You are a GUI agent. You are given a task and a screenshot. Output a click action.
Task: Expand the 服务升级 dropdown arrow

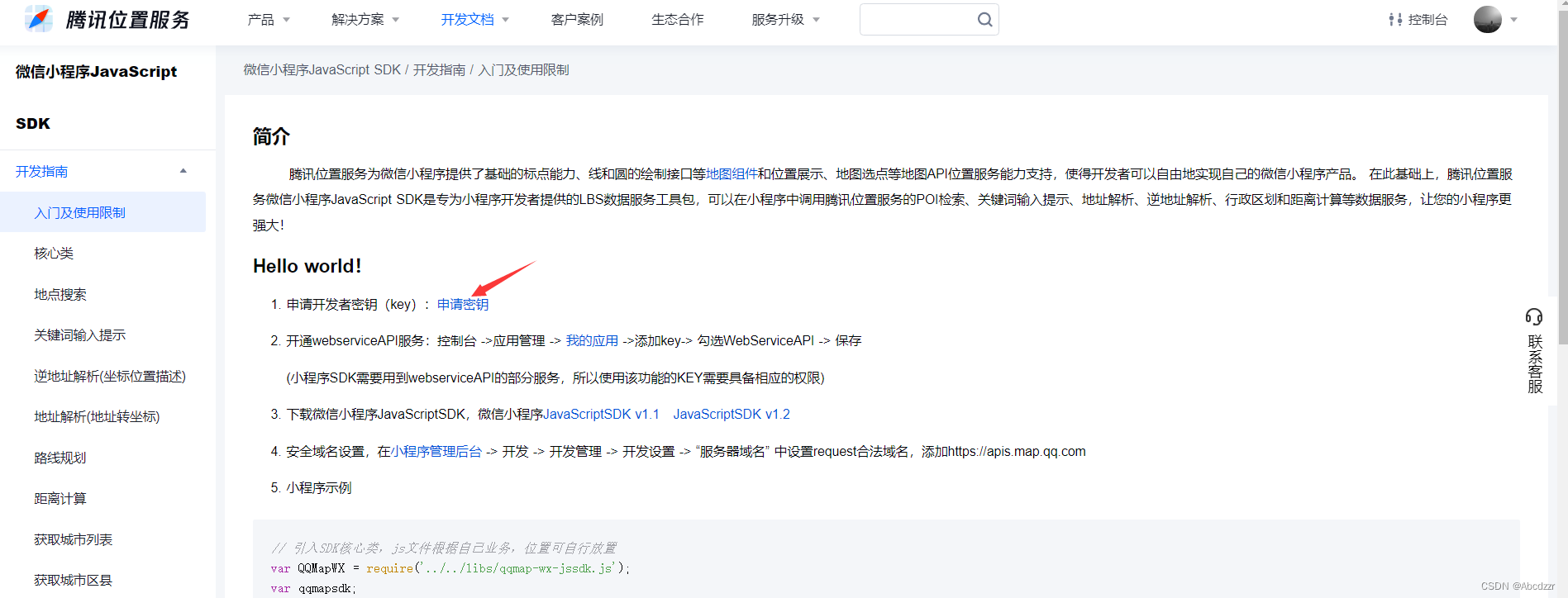coord(817,20)
